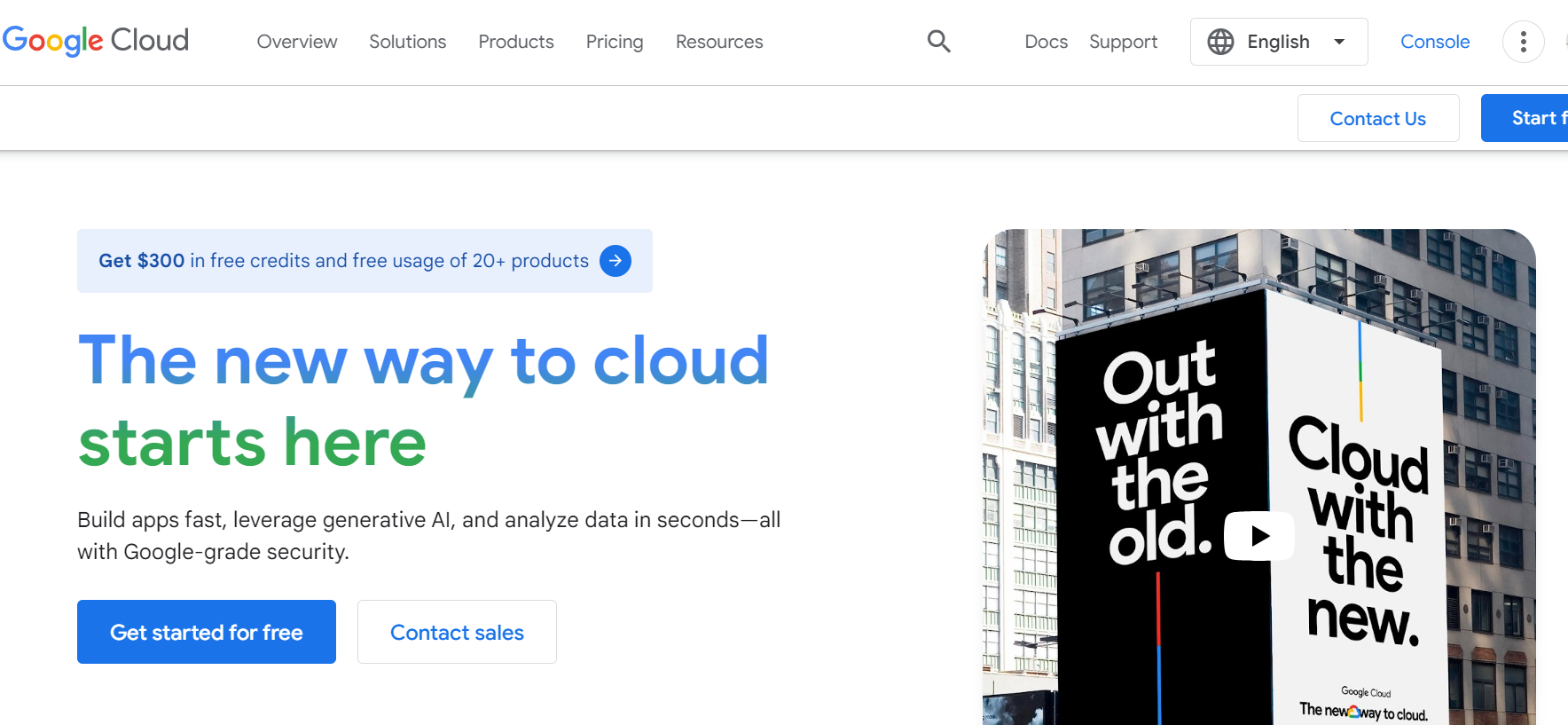Go to the Docs link
This screenshot has width=1568, height=725.
1046,42
